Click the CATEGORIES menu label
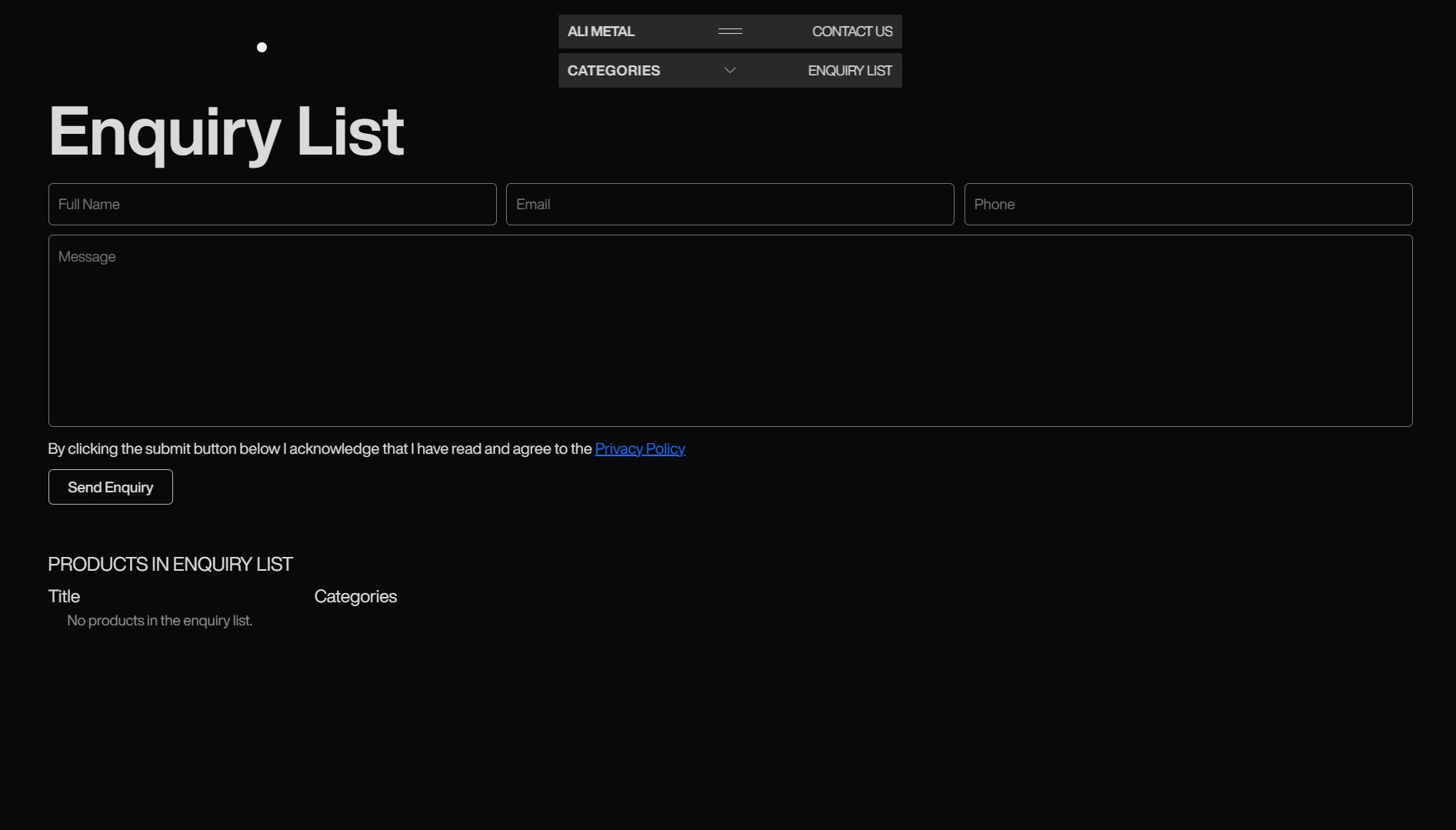Screen dimensions: 1456x830 click(613, 71)
